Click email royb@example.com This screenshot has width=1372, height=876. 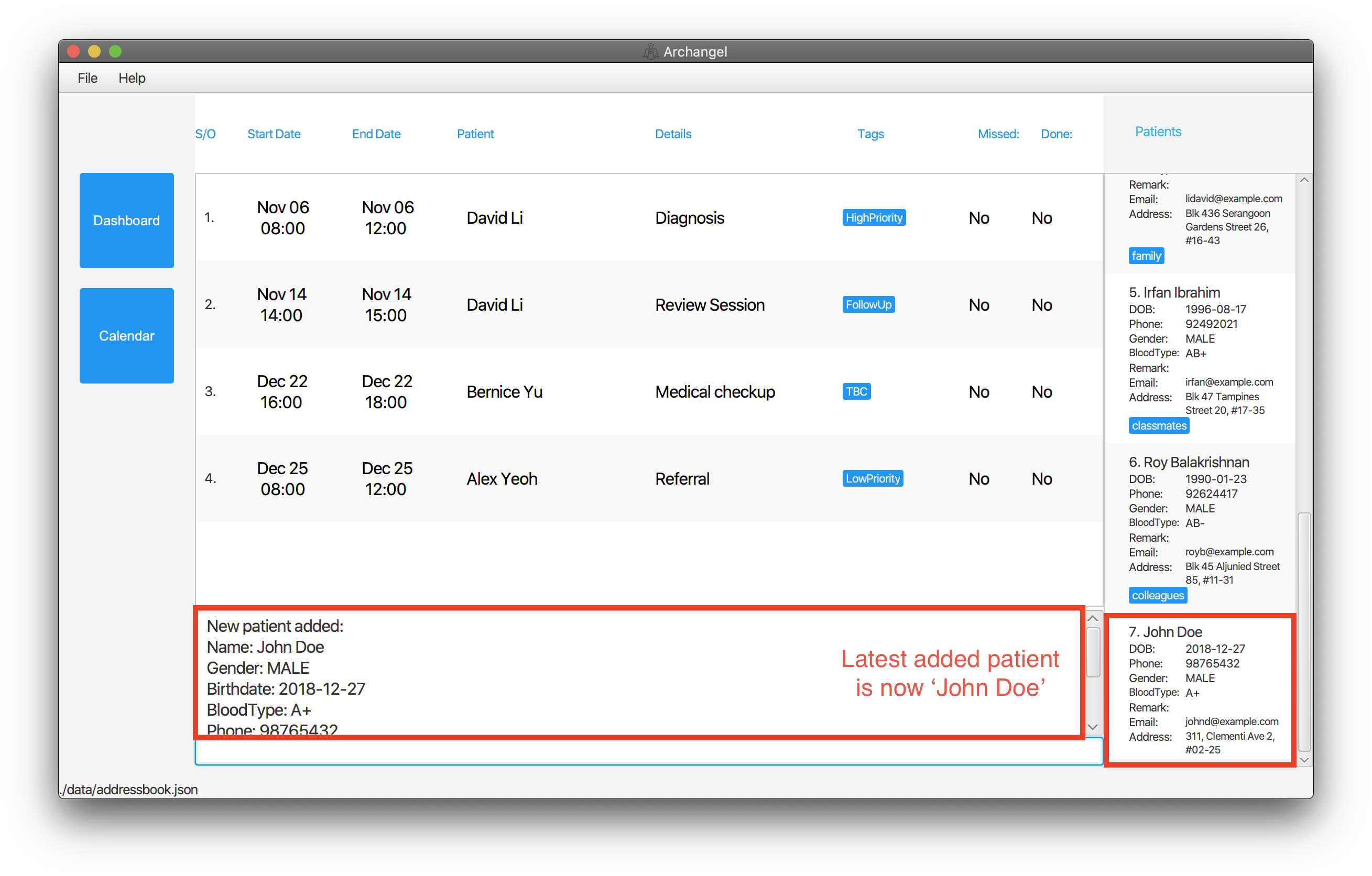pos(1229,552)
